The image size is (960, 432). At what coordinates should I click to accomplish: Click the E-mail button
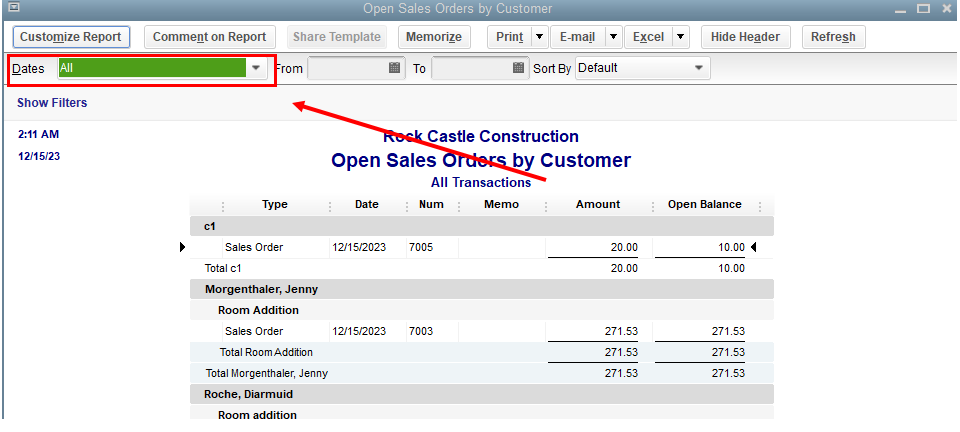click(577, 37)
